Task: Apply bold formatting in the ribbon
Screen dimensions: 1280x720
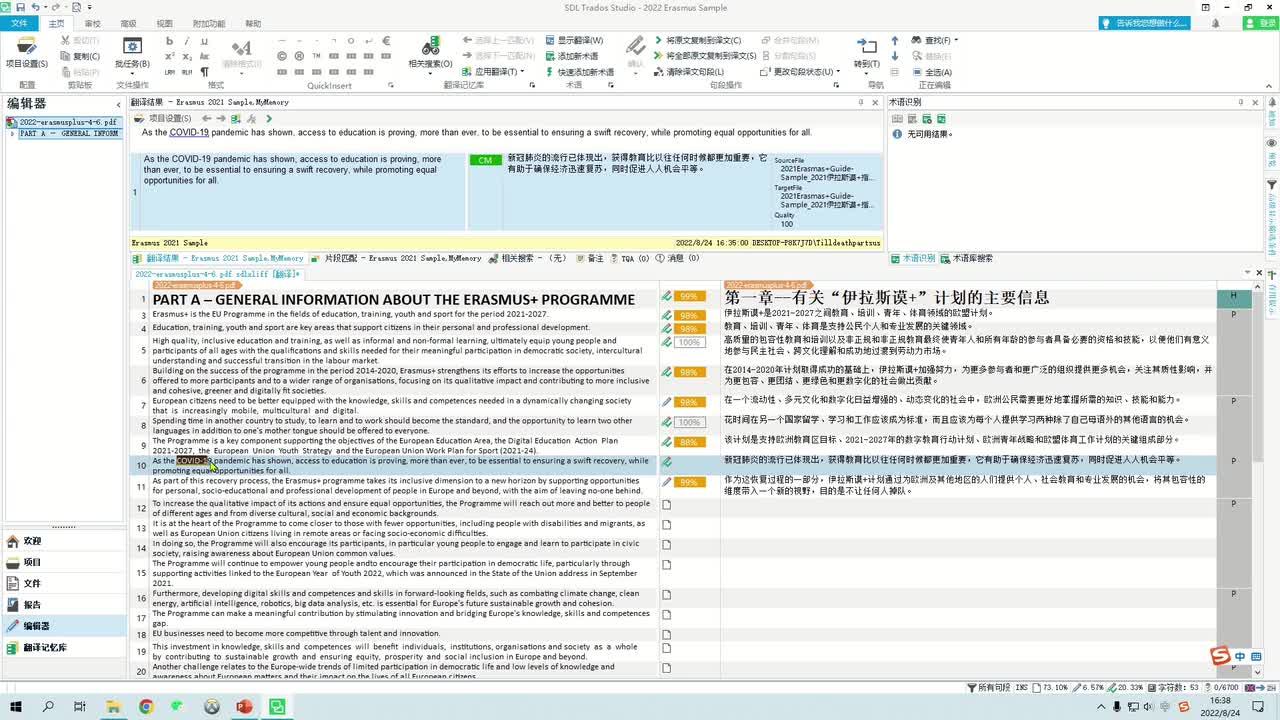Action: pos(170,41)
